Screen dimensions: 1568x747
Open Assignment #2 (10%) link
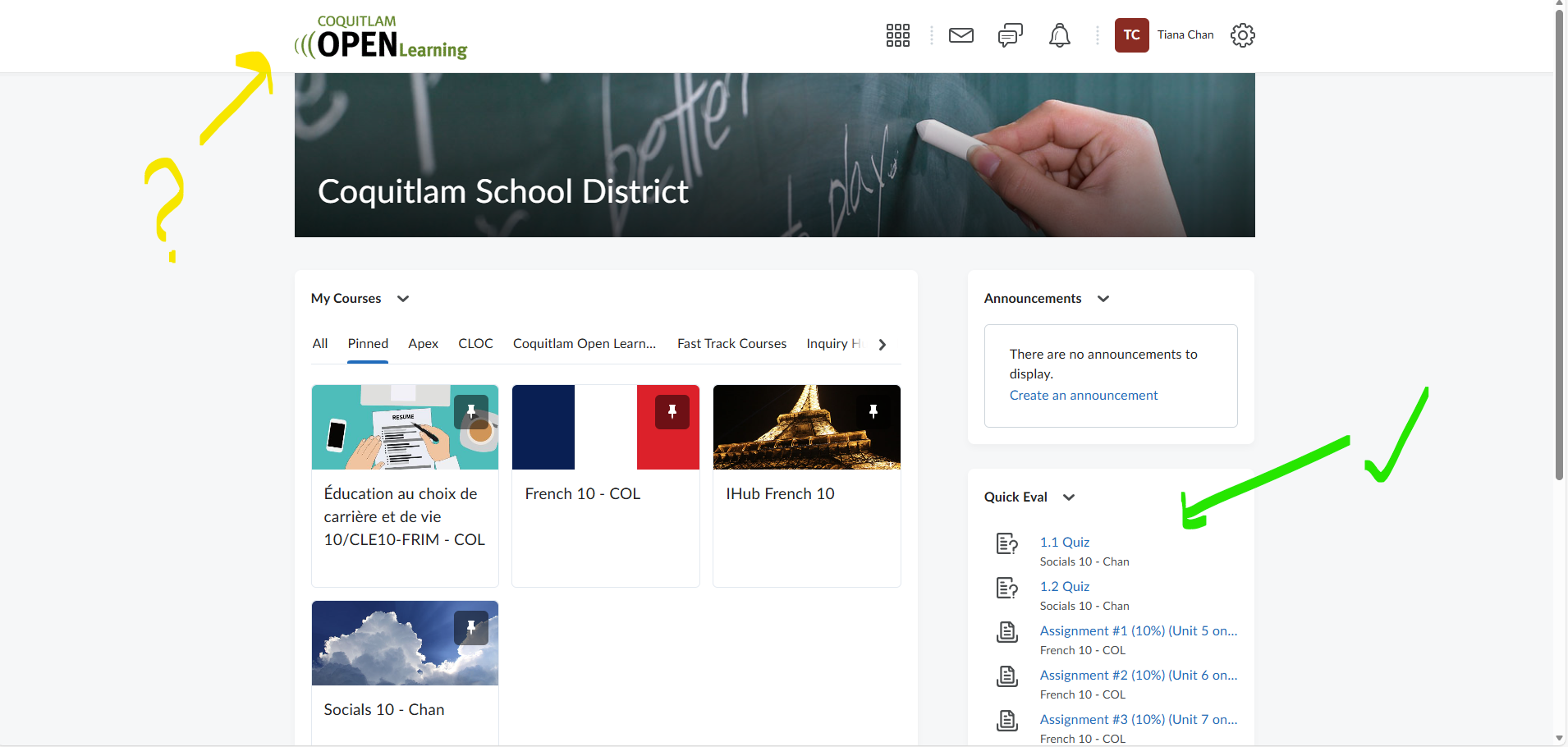click(x=1139, y=676)
